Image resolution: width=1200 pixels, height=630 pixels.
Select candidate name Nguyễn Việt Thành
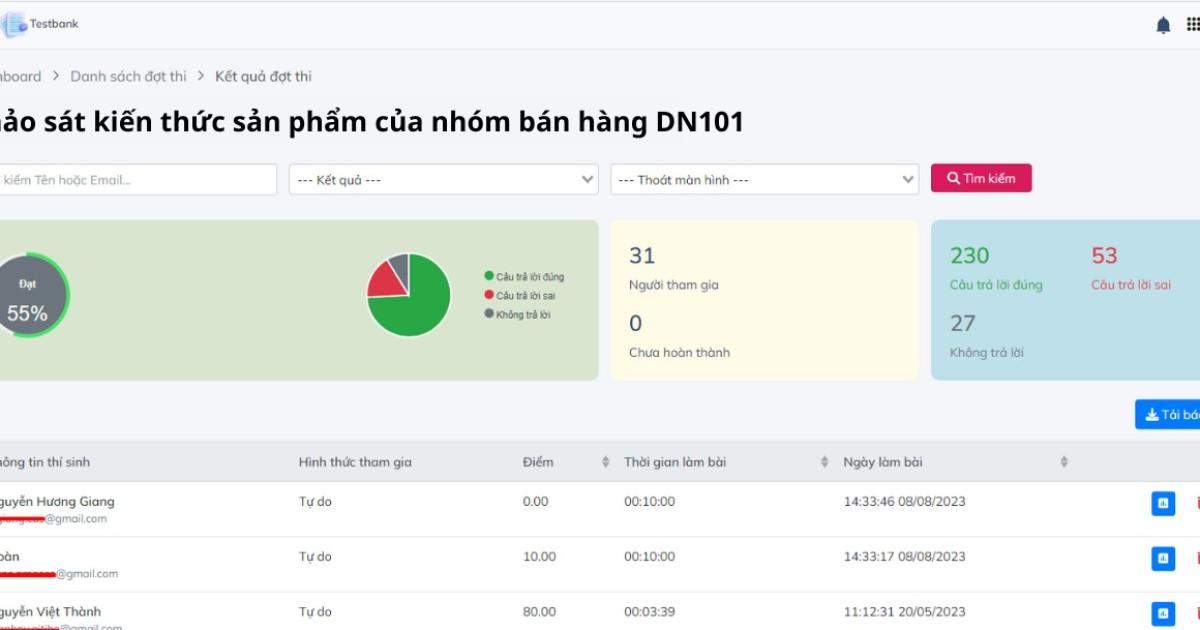[x=50, y=612]
